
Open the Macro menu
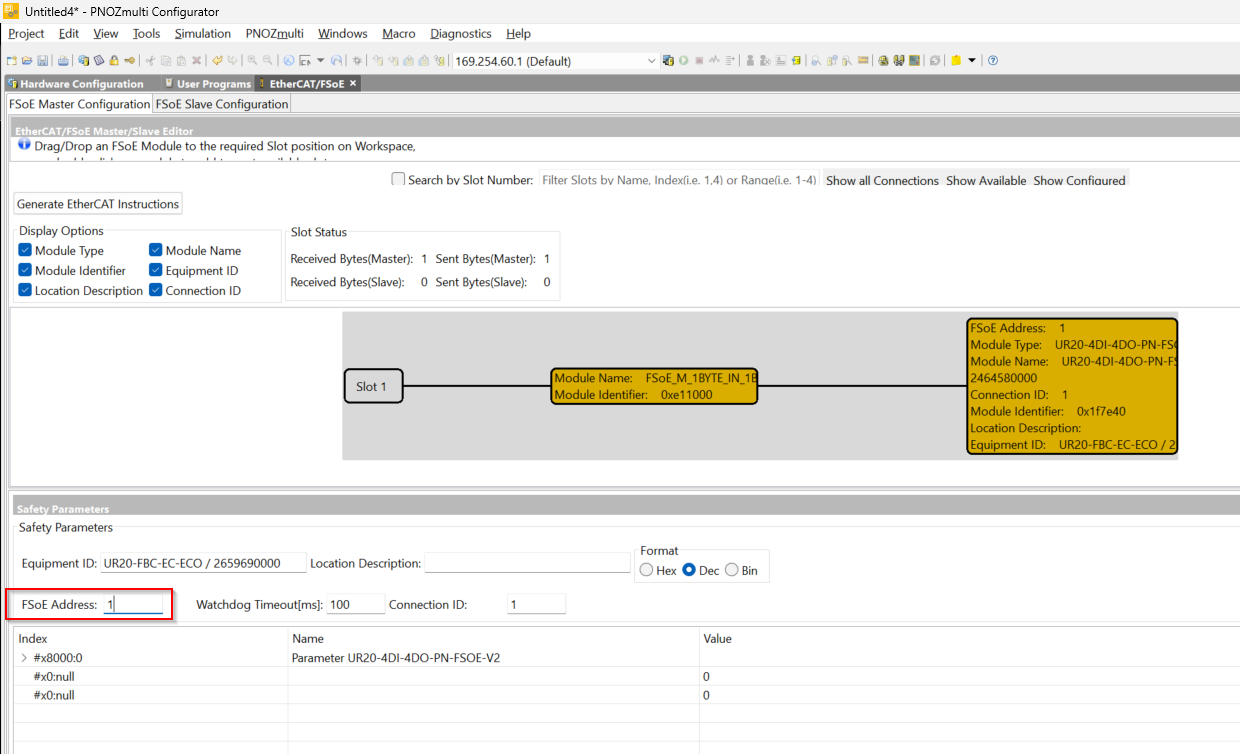399,33
